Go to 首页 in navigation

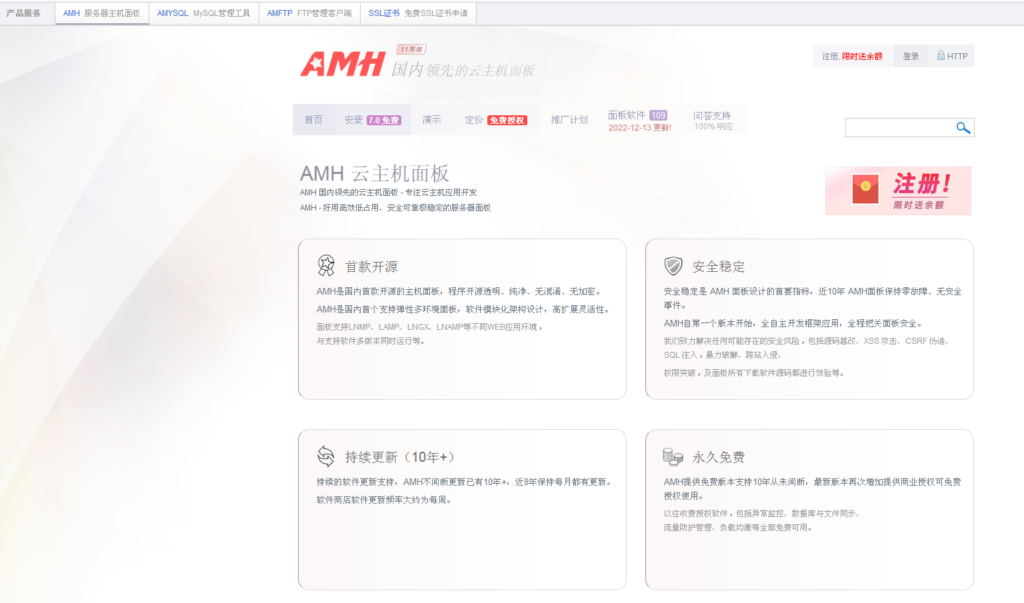[x=313, y=120]
